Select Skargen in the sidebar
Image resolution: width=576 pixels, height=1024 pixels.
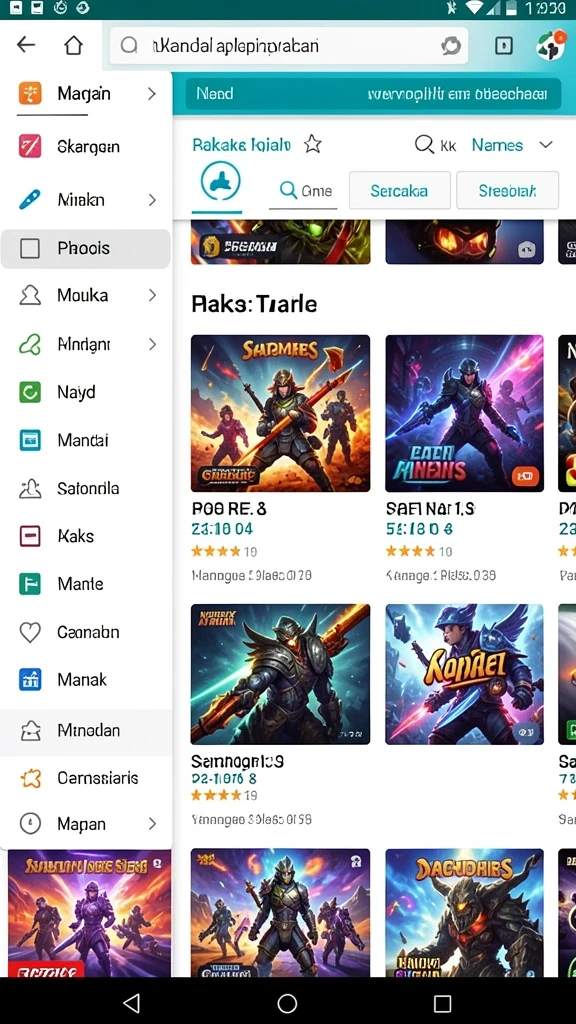[x=88, y=146]
